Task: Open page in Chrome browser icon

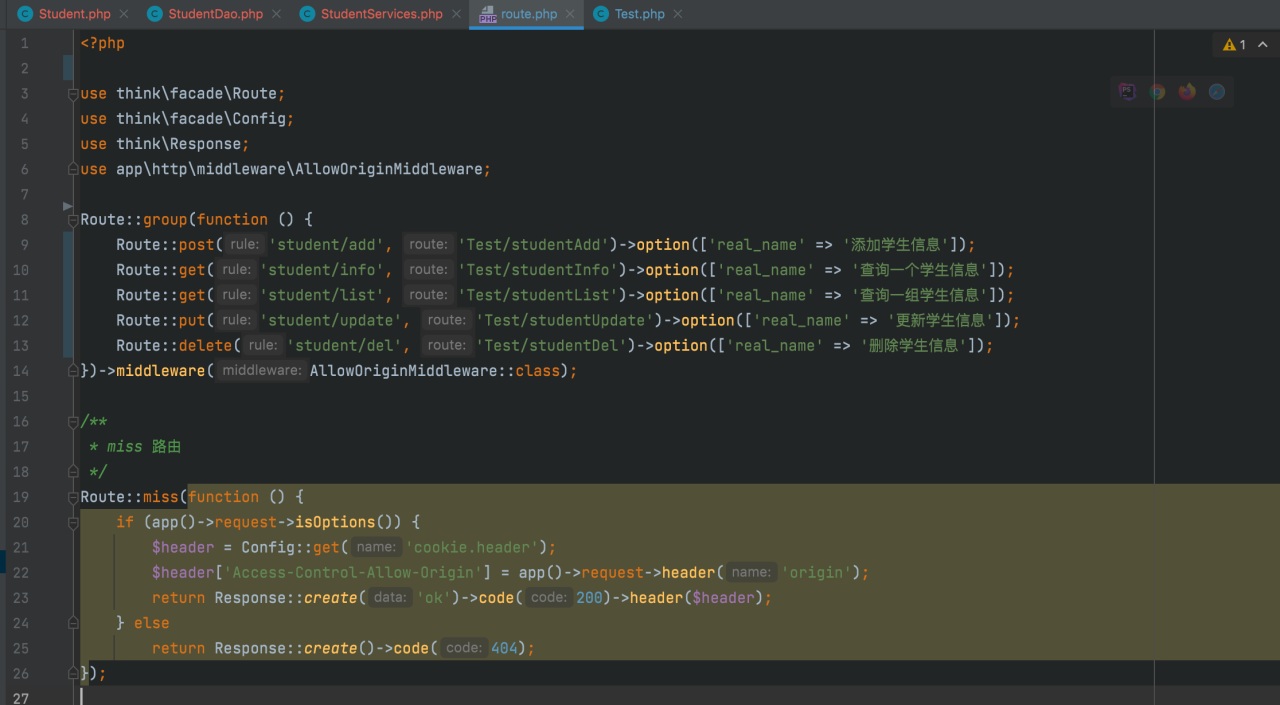Action: [x=1157, y=92]
